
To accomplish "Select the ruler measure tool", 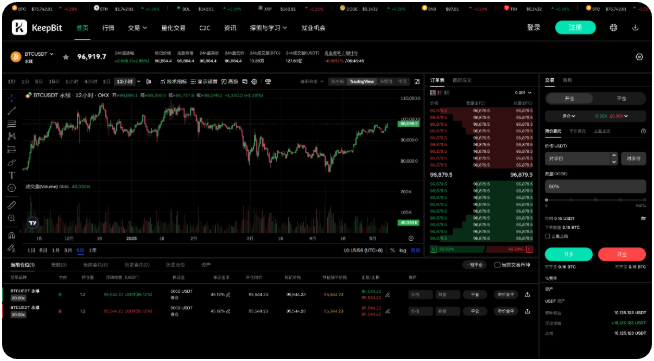I will (x=12, y=205).
